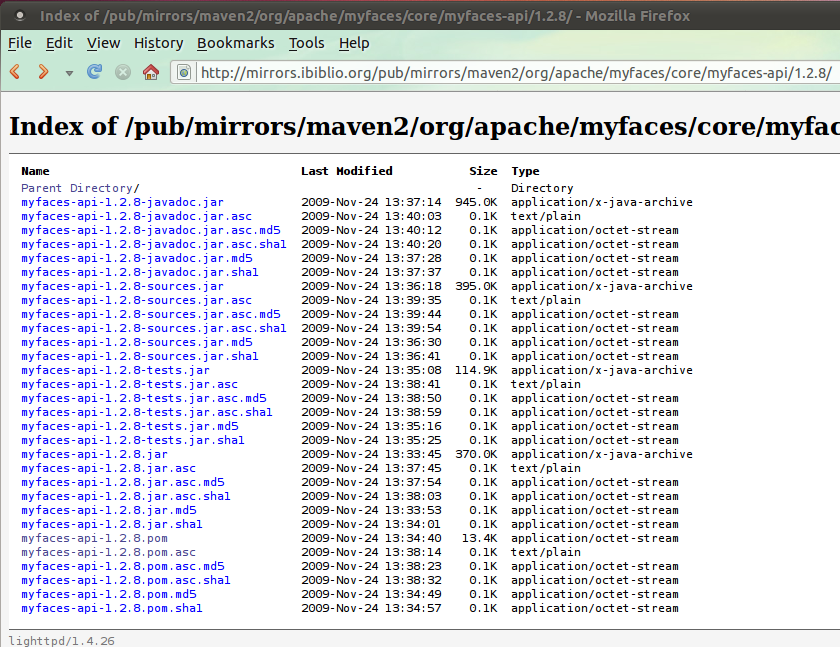840x647 pixels.
Task: Download myfaces-api-1.2.8-tests.jar
Action: pos(115,370)
